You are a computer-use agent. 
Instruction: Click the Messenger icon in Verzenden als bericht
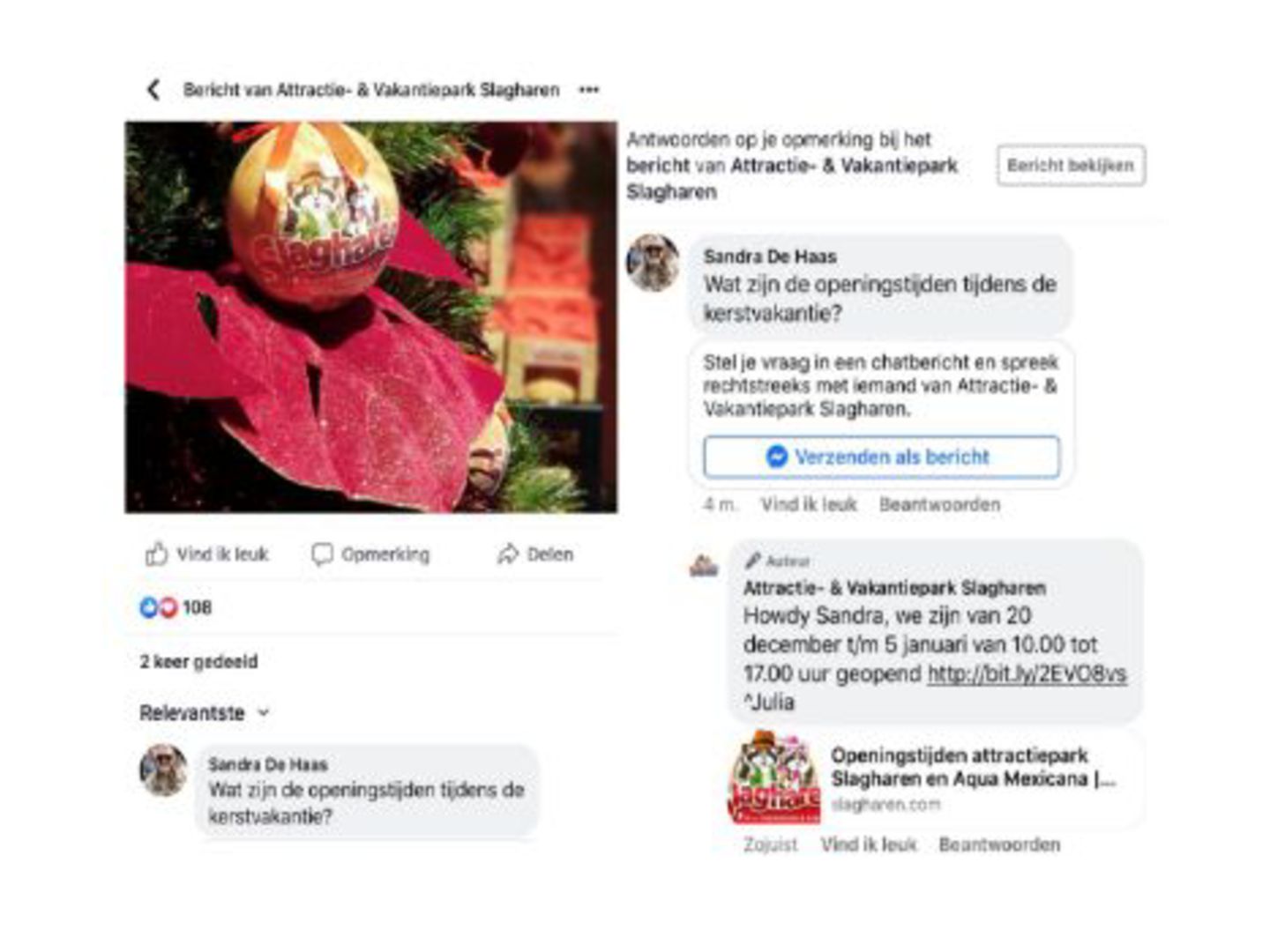click(776, 457)
